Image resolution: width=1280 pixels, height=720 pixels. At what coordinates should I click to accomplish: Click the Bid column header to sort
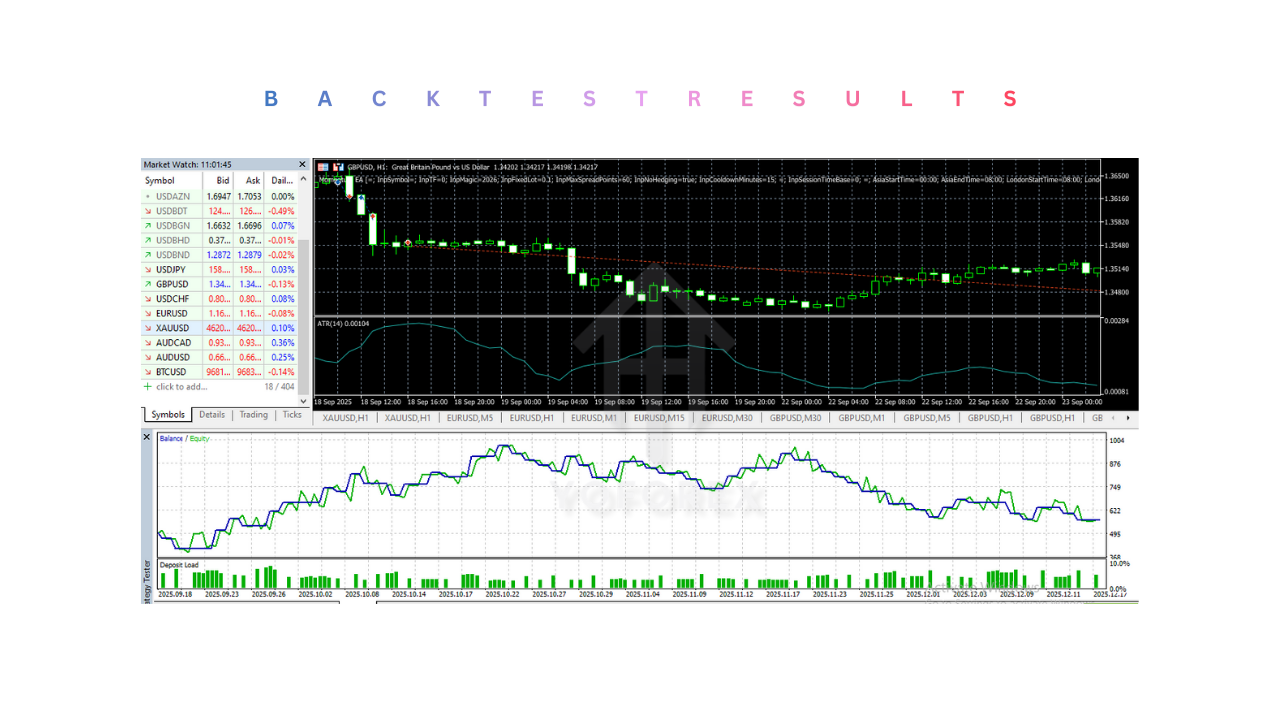coord(222,180)
